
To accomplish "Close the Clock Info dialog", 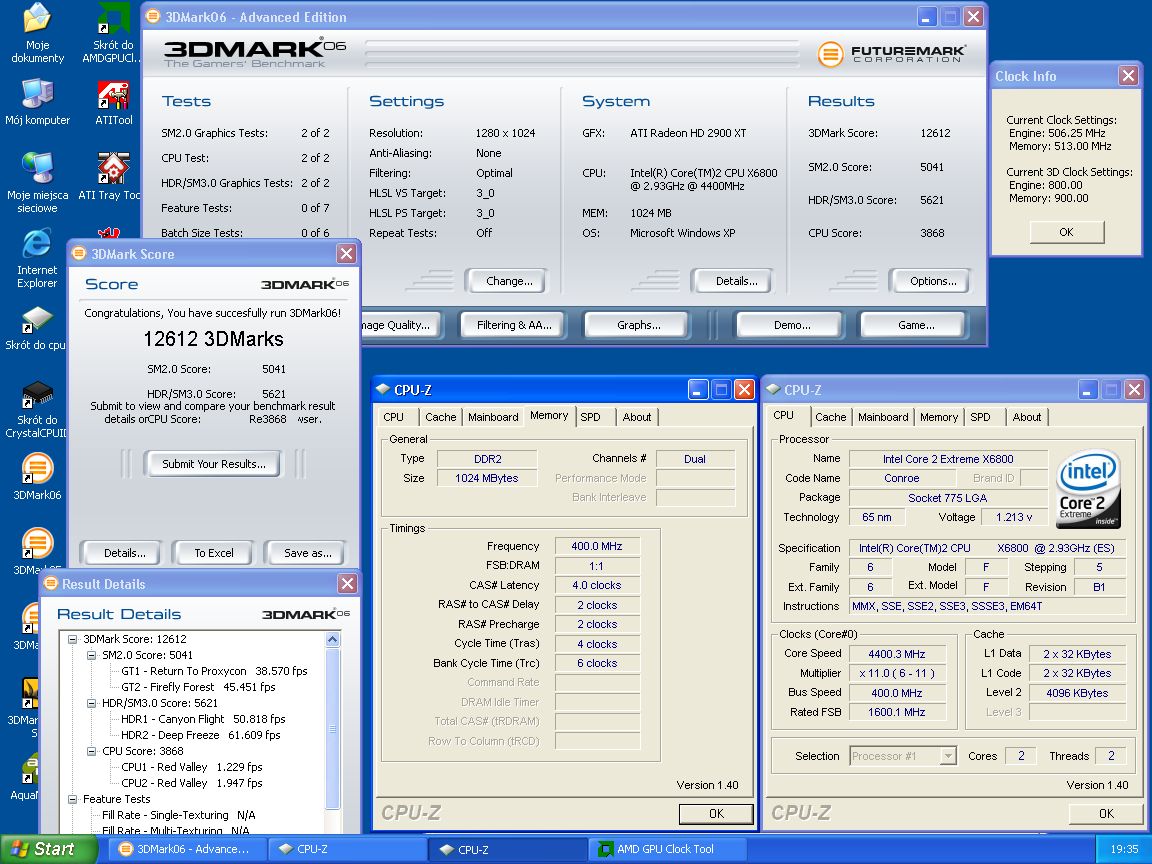I will (1128, 75).
